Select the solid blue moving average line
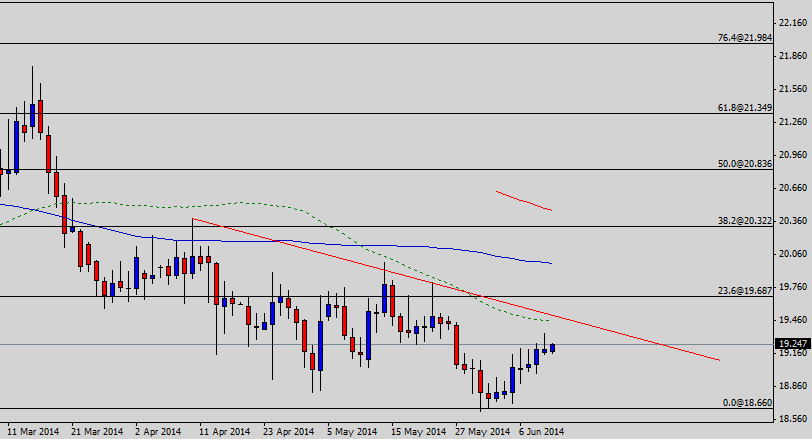Screen dimensions: 812x439 point(300,241)
